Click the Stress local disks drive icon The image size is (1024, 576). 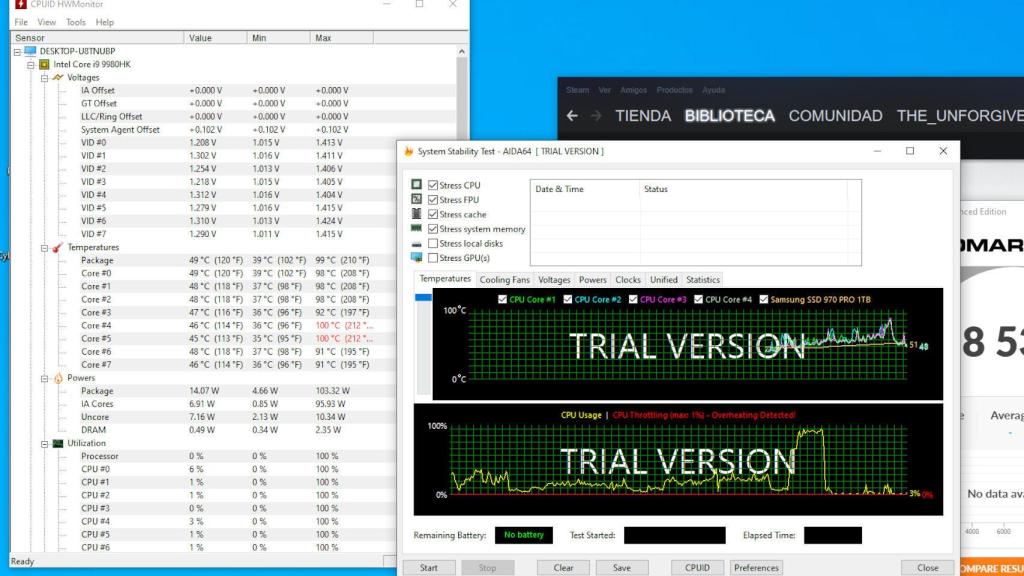[416, 242]
